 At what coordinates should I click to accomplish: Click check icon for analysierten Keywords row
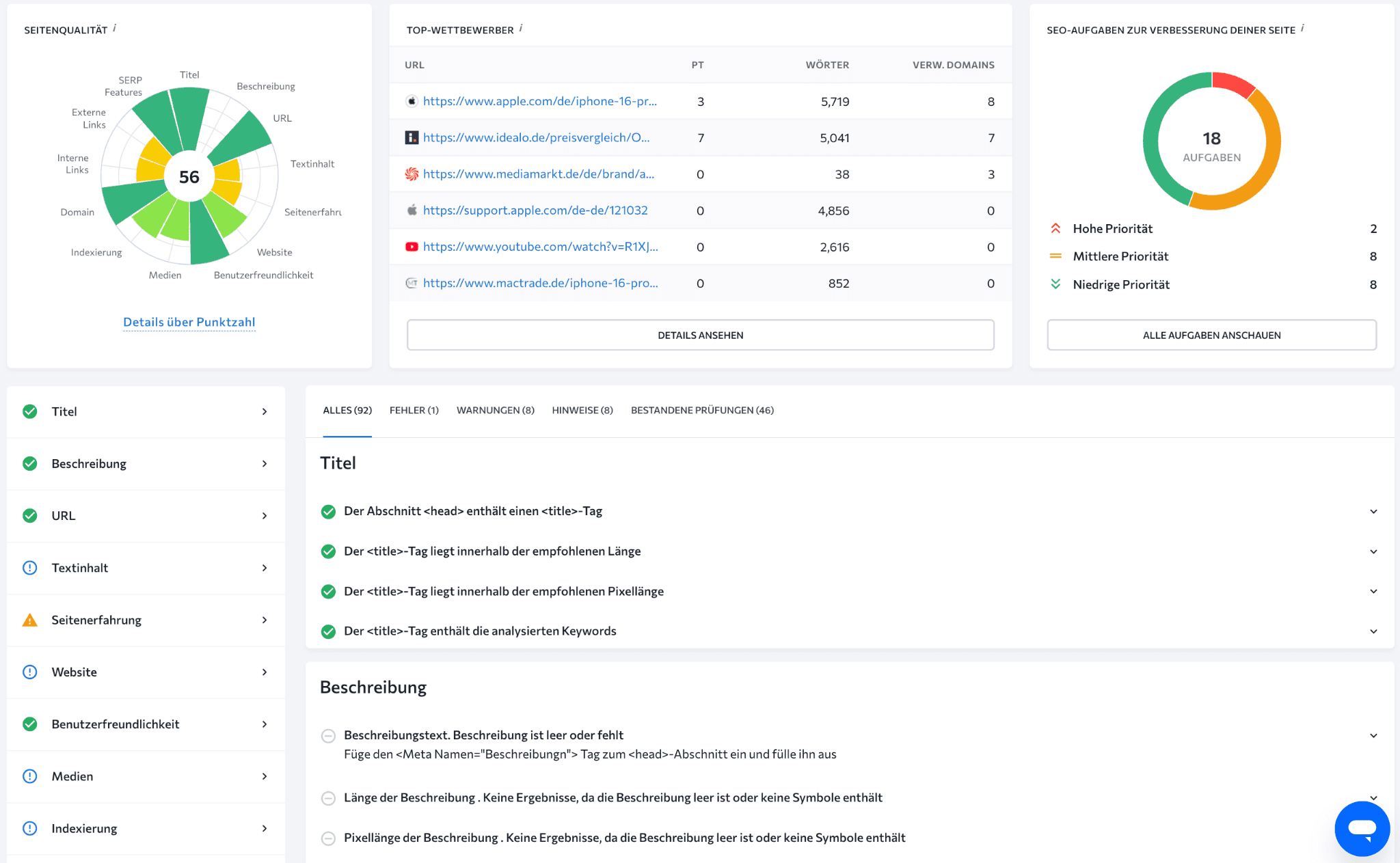point(328,631)
